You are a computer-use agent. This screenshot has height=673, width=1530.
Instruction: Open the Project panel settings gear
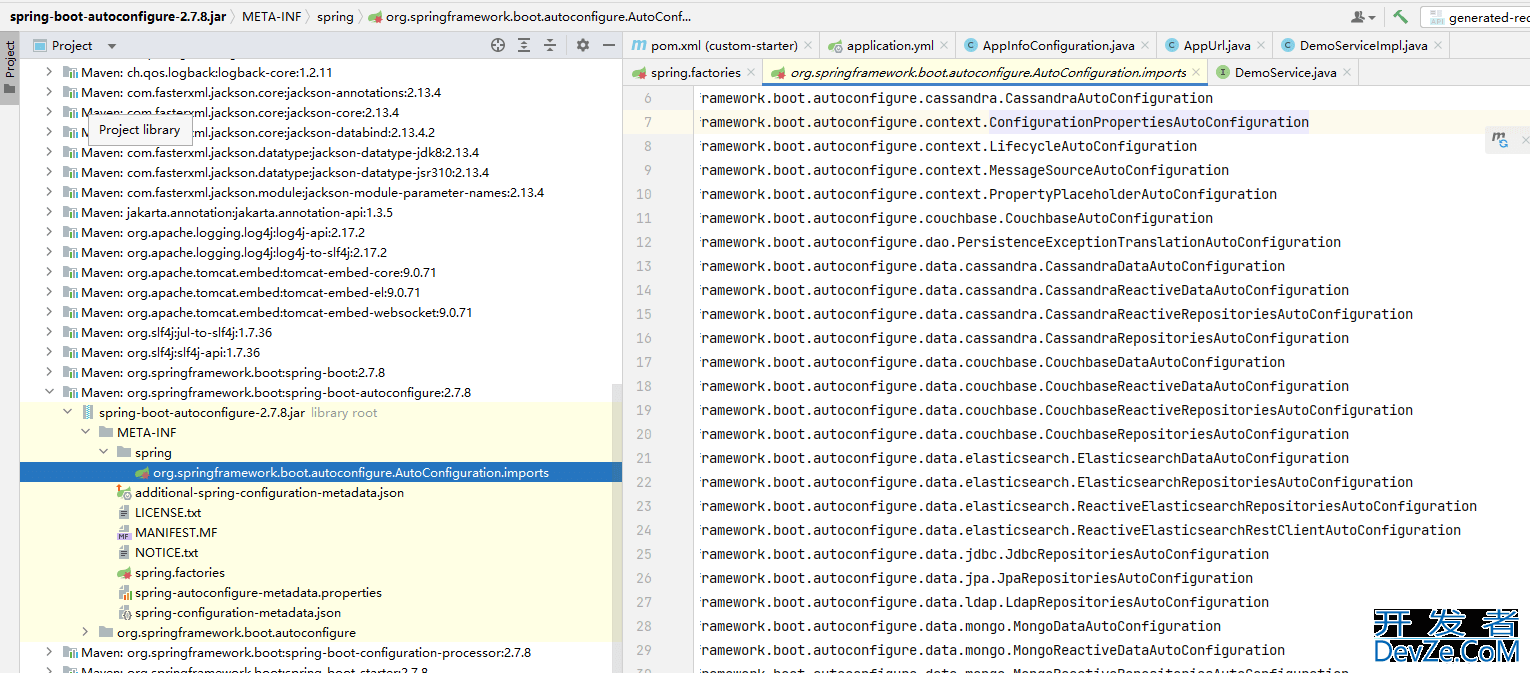click(x=583, y=45)
